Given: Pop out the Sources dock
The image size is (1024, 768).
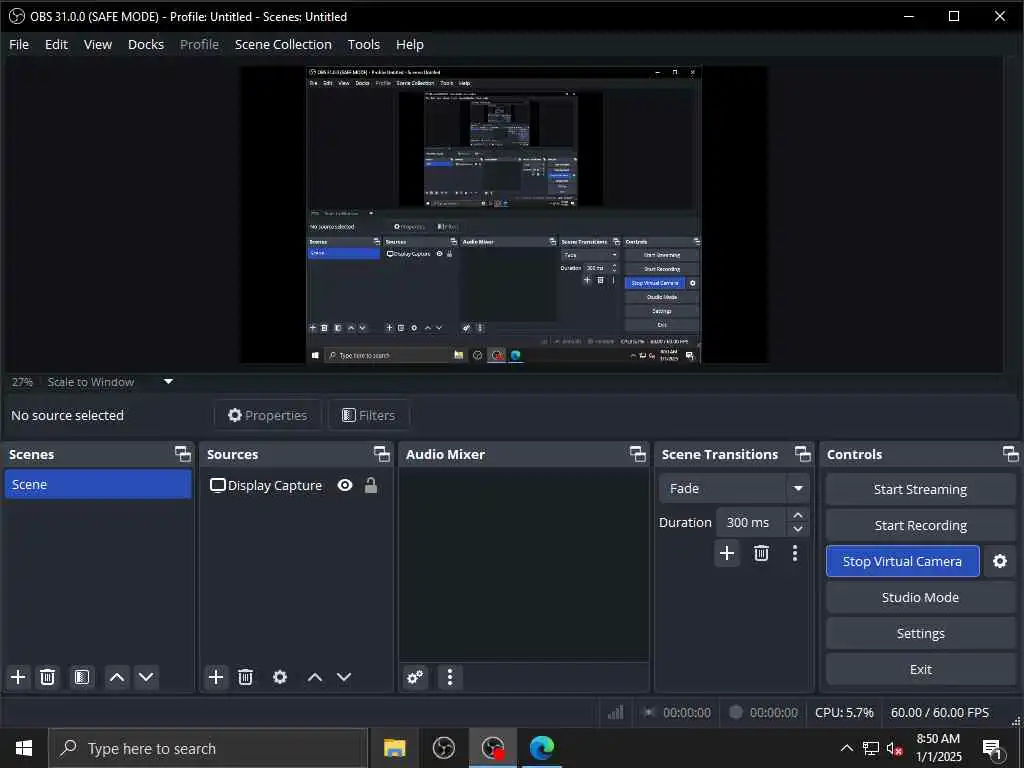Looking at the screenshot, I should tap(381, 454).
